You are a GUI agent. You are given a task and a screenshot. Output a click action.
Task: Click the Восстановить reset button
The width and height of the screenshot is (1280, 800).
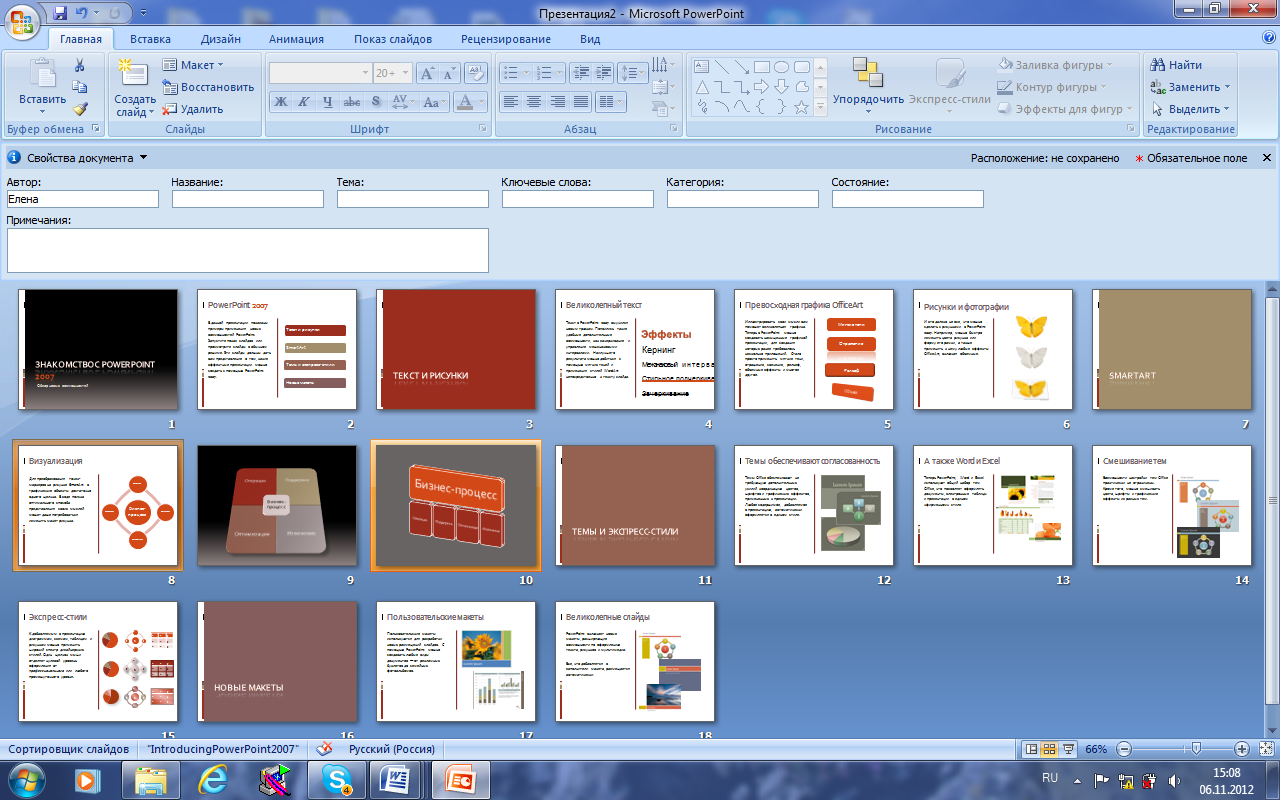208,87
